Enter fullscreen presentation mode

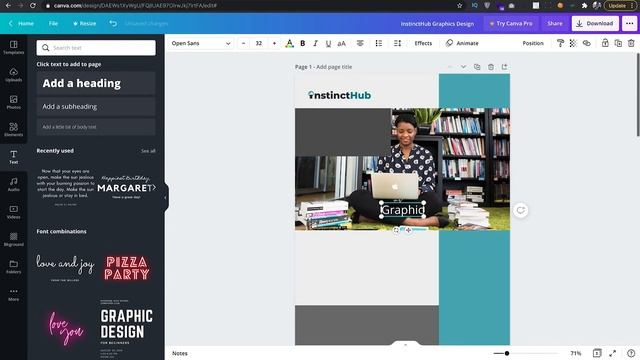coord(613,353)
